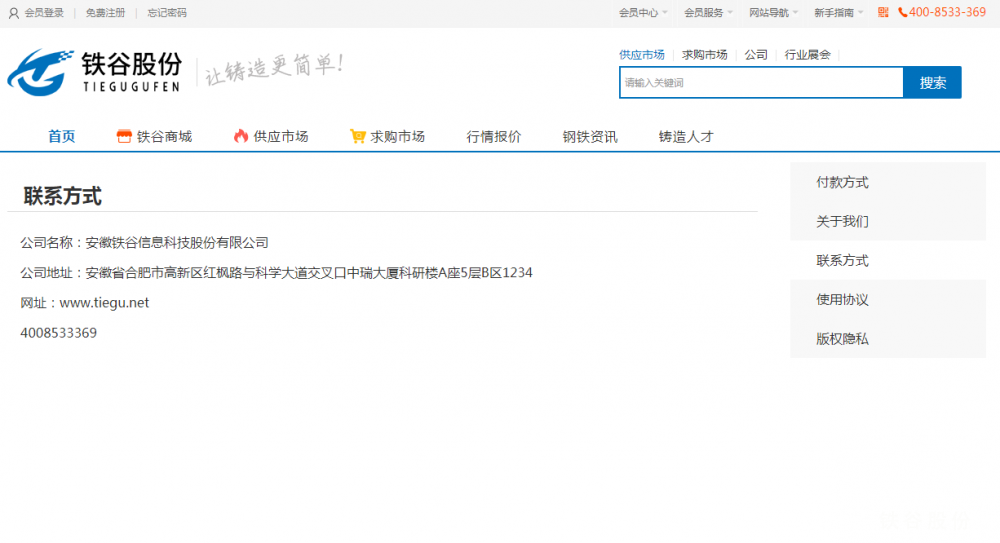The height and width of the screenshot is (543, 1000).
Task: Click the flame icon beside 供应市场
Action: point(241,136)
